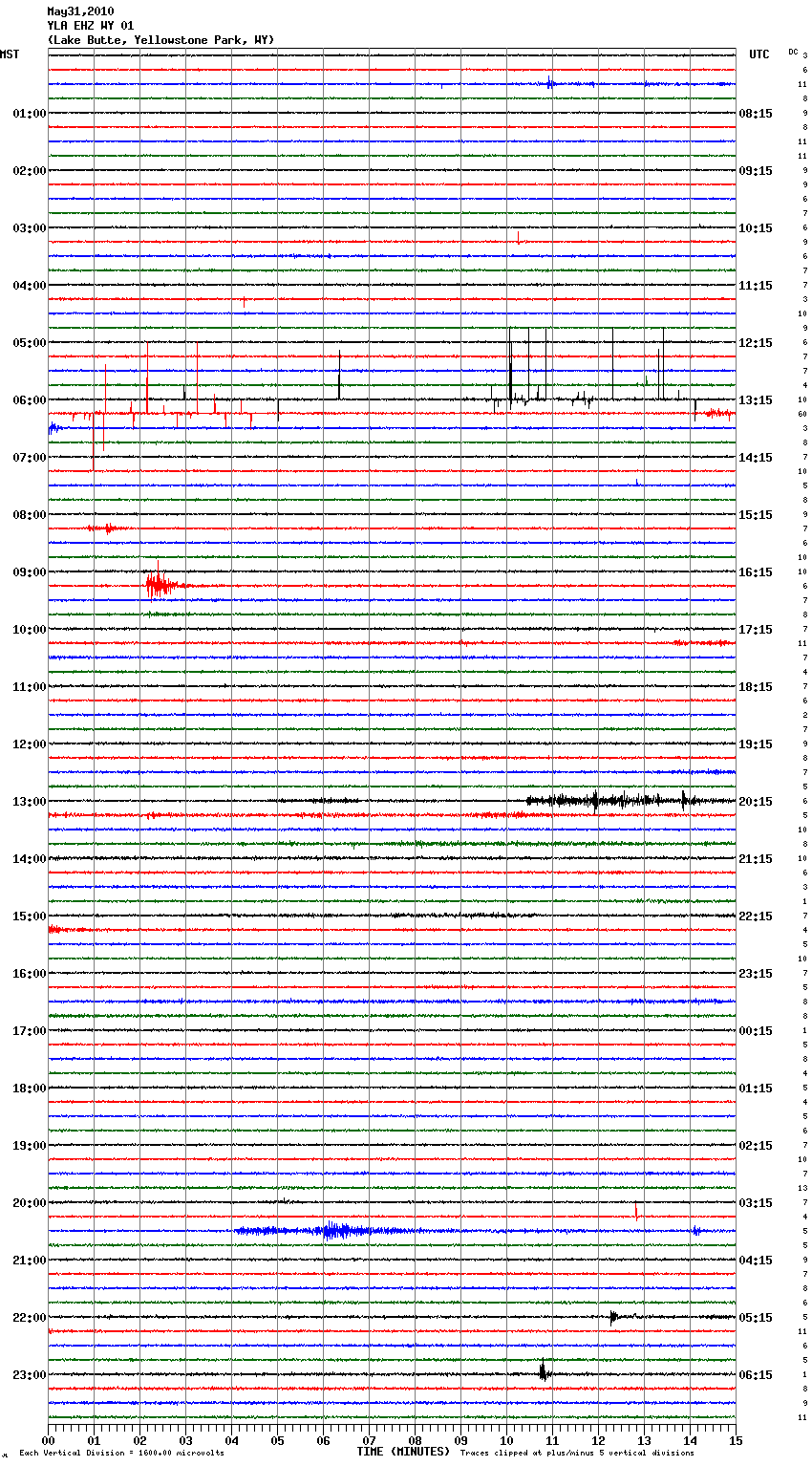Click the red spike below 20:00 near minute 13
This screenshot has width=812, height=1466.
[x=636, y=1213]
